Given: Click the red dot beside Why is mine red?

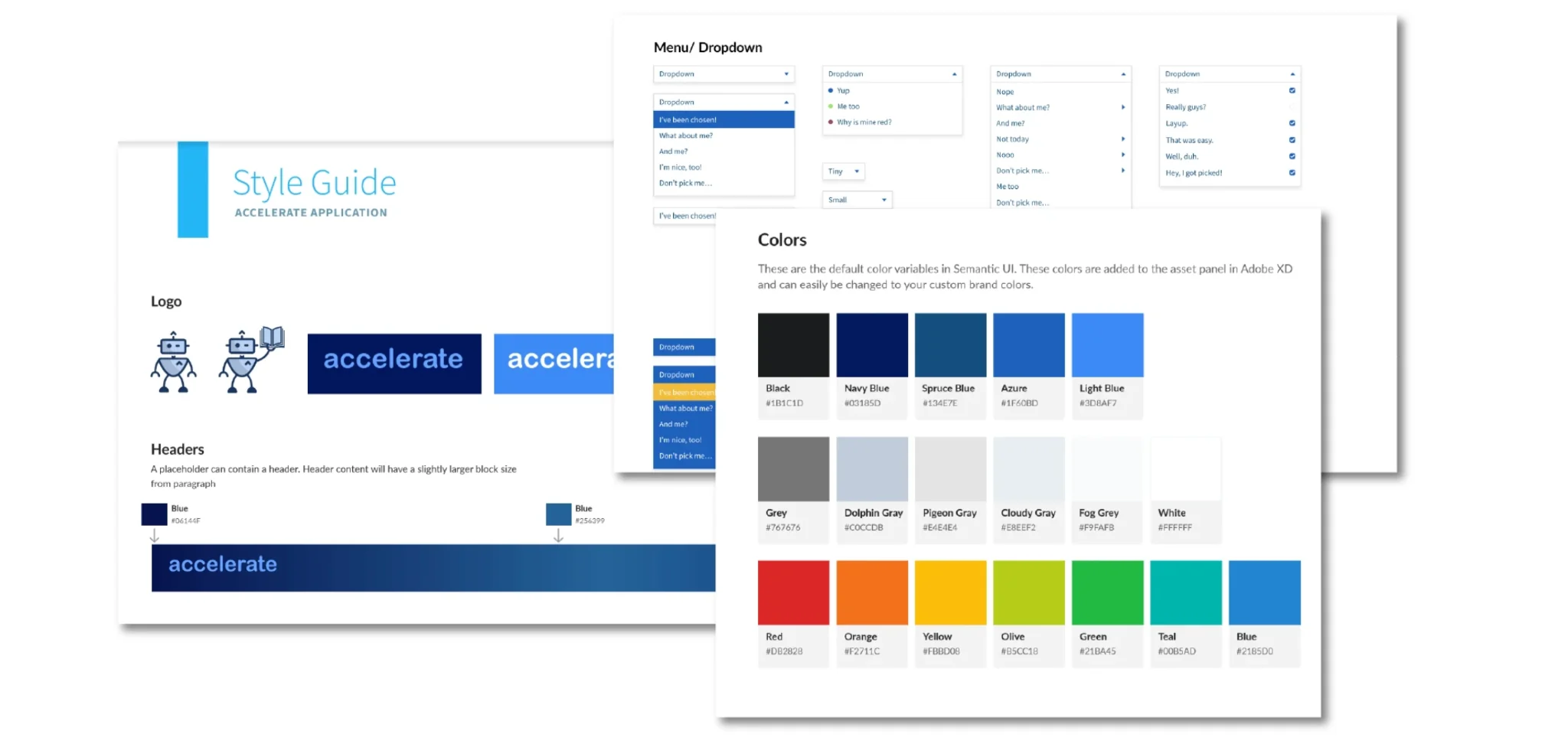Looking at the screenshot, I should (831, 122).
